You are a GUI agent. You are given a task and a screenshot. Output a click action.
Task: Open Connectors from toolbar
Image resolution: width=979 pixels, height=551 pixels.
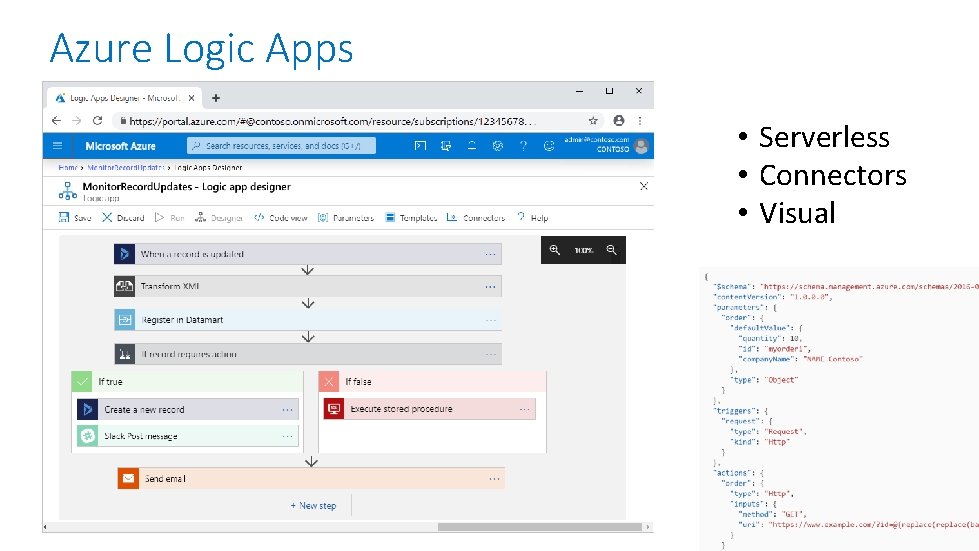[x=476, y=217]
